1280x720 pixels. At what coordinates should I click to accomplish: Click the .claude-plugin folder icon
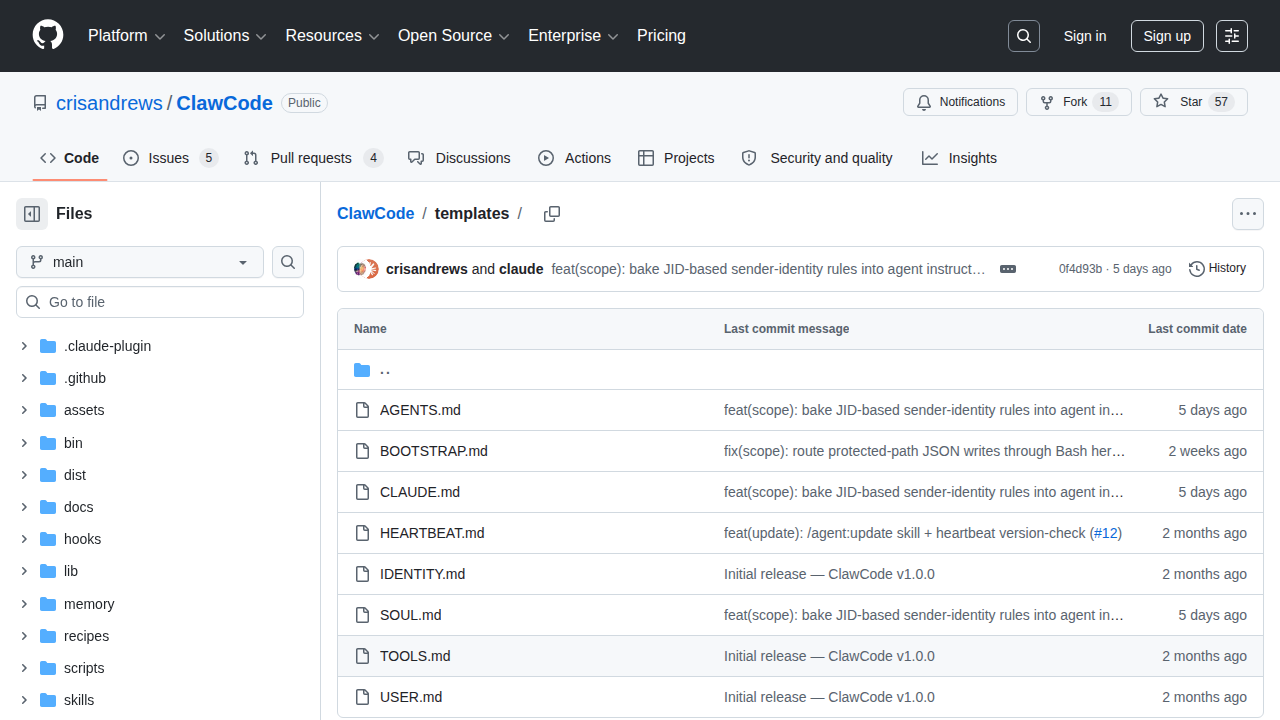coord(48,346)
